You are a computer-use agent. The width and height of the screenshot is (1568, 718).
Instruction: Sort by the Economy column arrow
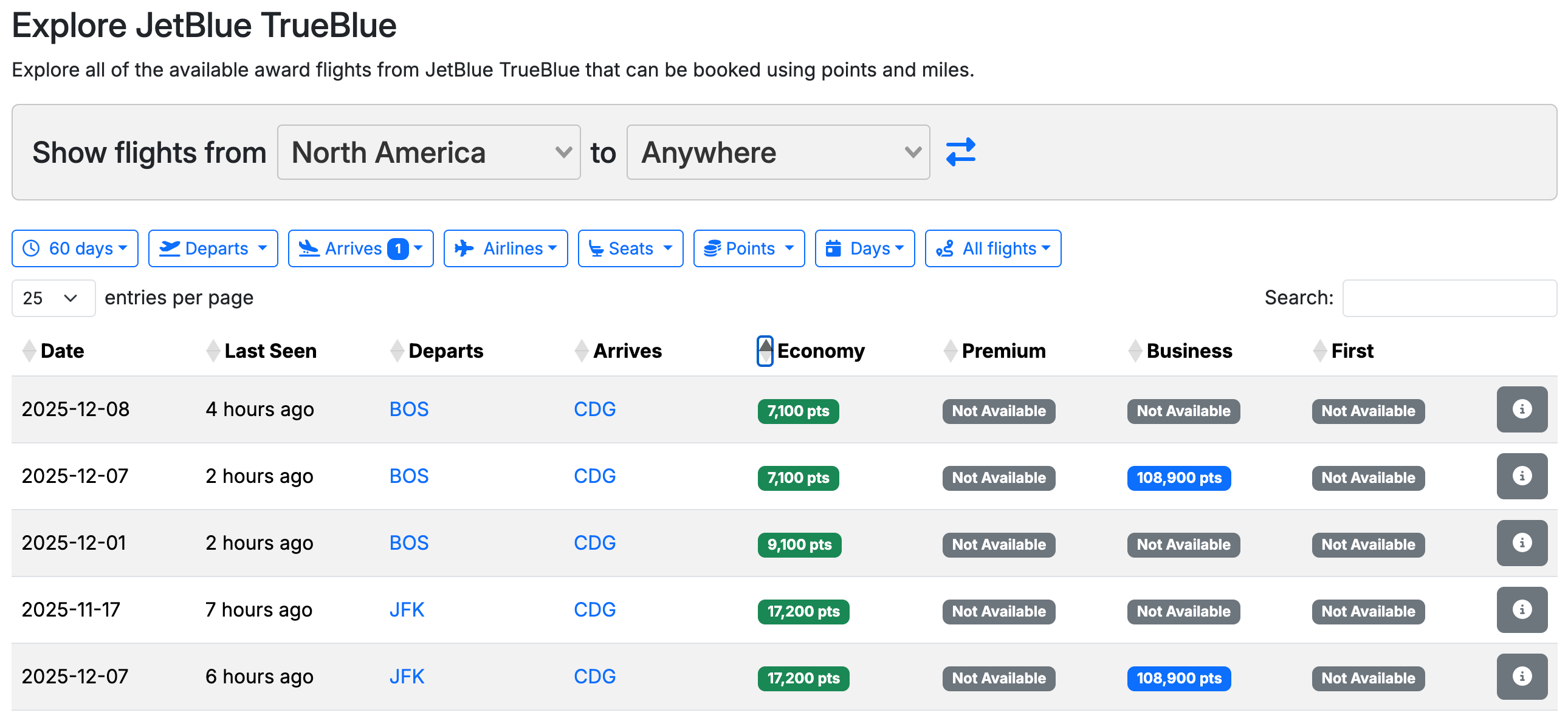tap(765, 351)
